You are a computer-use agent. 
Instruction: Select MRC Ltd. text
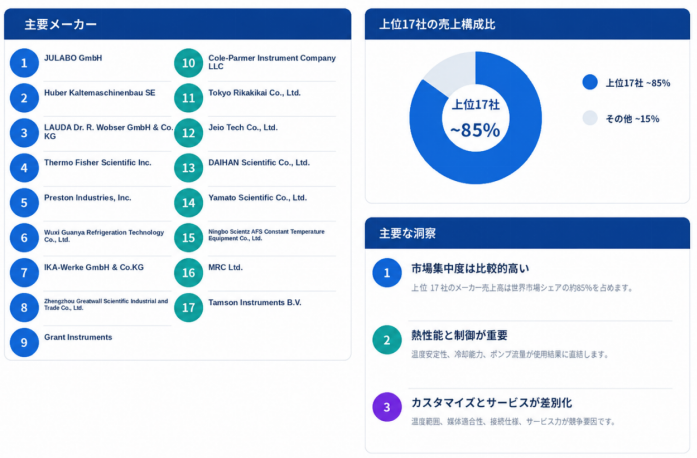[x=225, y=267]
